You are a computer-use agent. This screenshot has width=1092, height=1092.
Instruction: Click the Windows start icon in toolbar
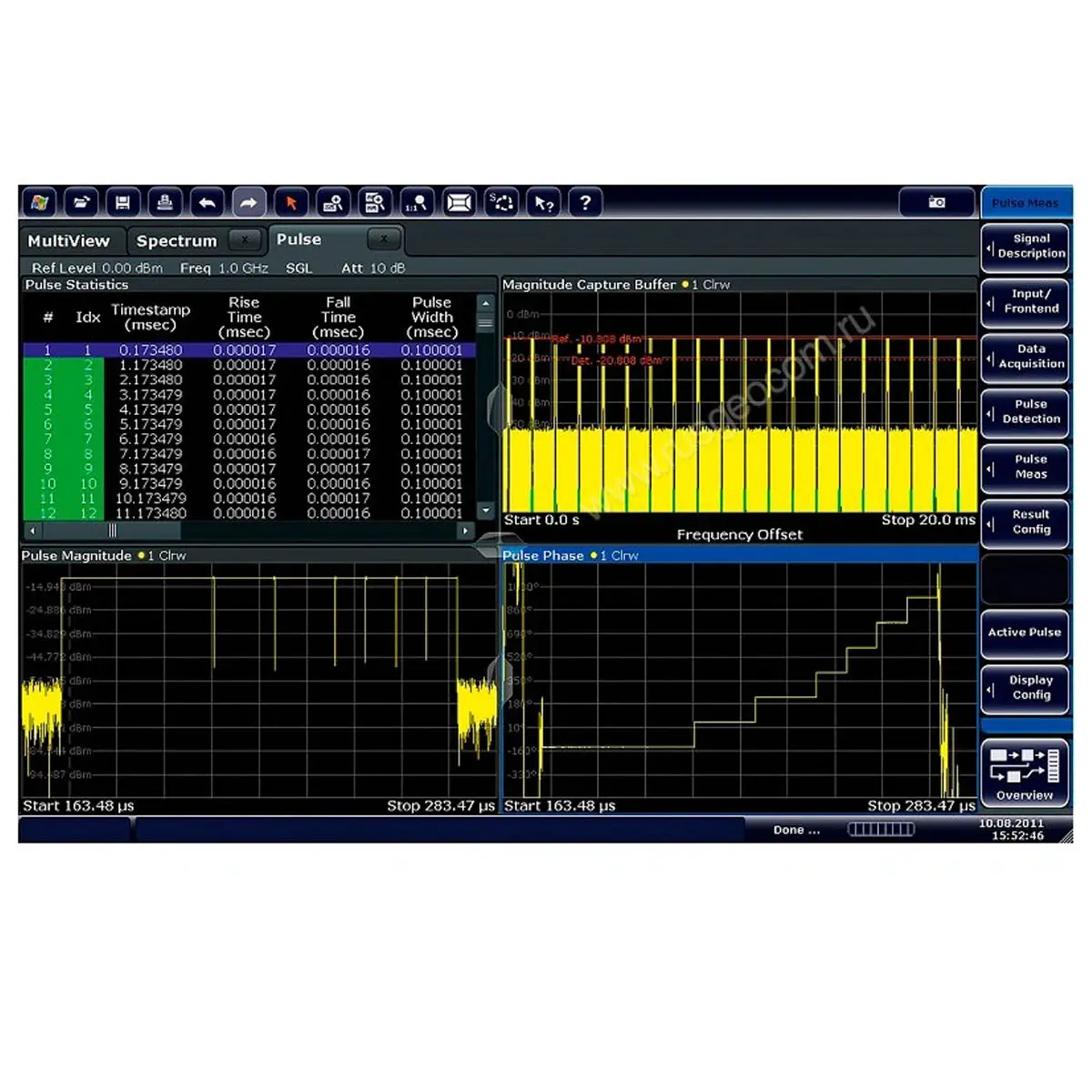pyautogui.click(x=39, y=202)
